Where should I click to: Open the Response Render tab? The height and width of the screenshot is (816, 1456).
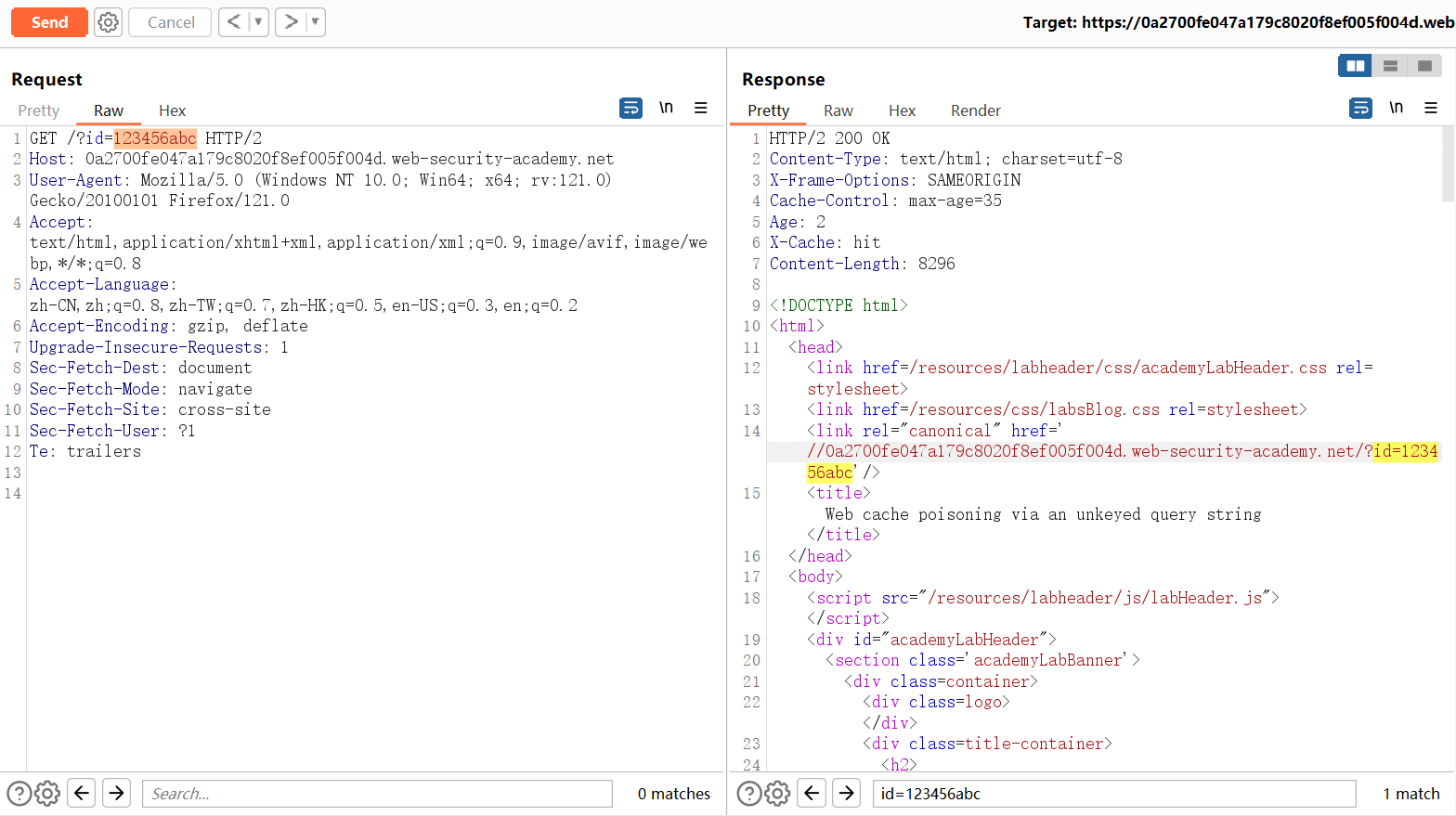coord(975,110)
